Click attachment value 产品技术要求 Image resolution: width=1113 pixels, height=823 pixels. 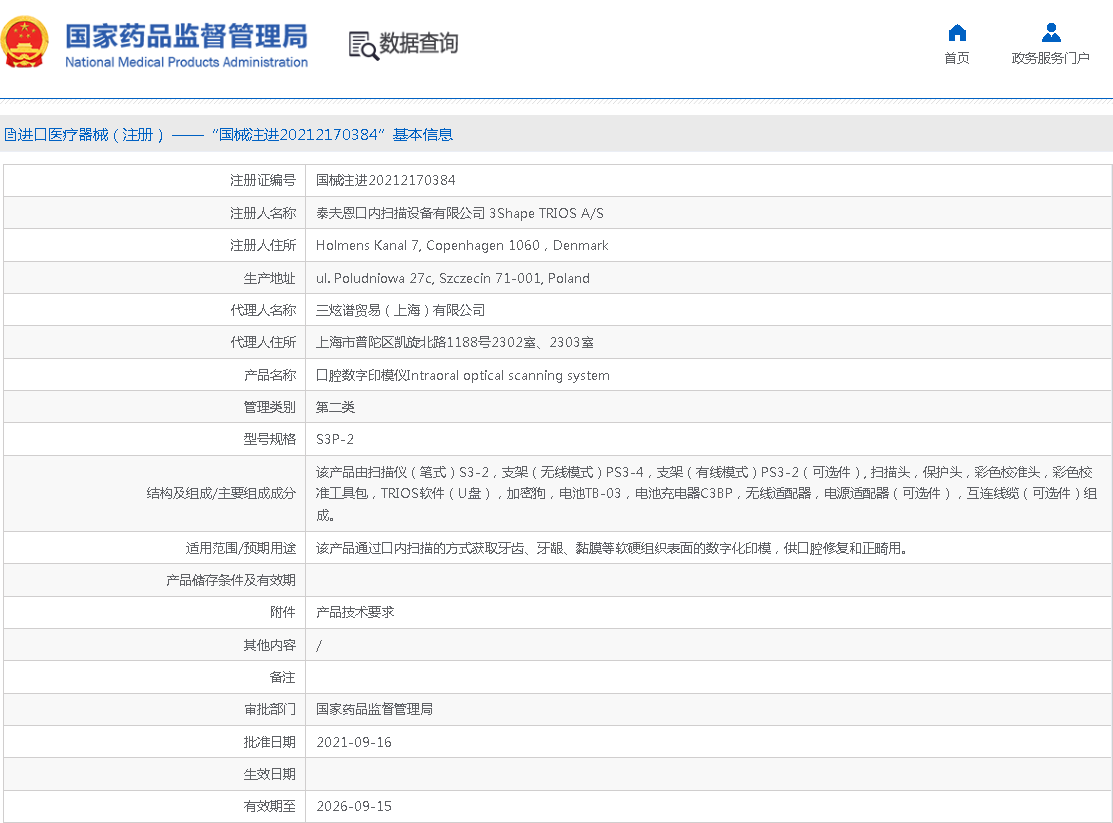tap(355, 612)
